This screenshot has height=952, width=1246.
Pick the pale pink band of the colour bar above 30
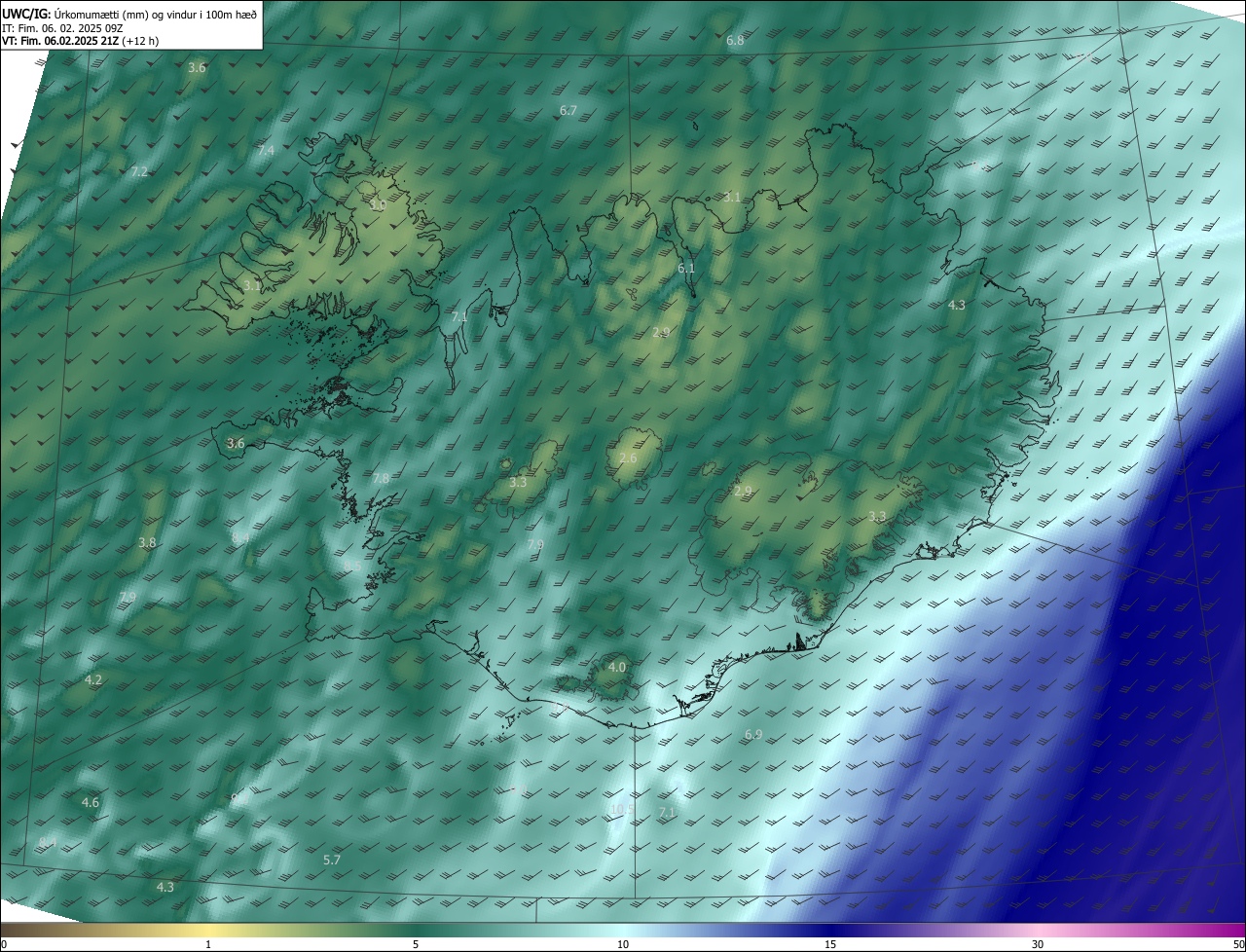(x=1038, y=930)
